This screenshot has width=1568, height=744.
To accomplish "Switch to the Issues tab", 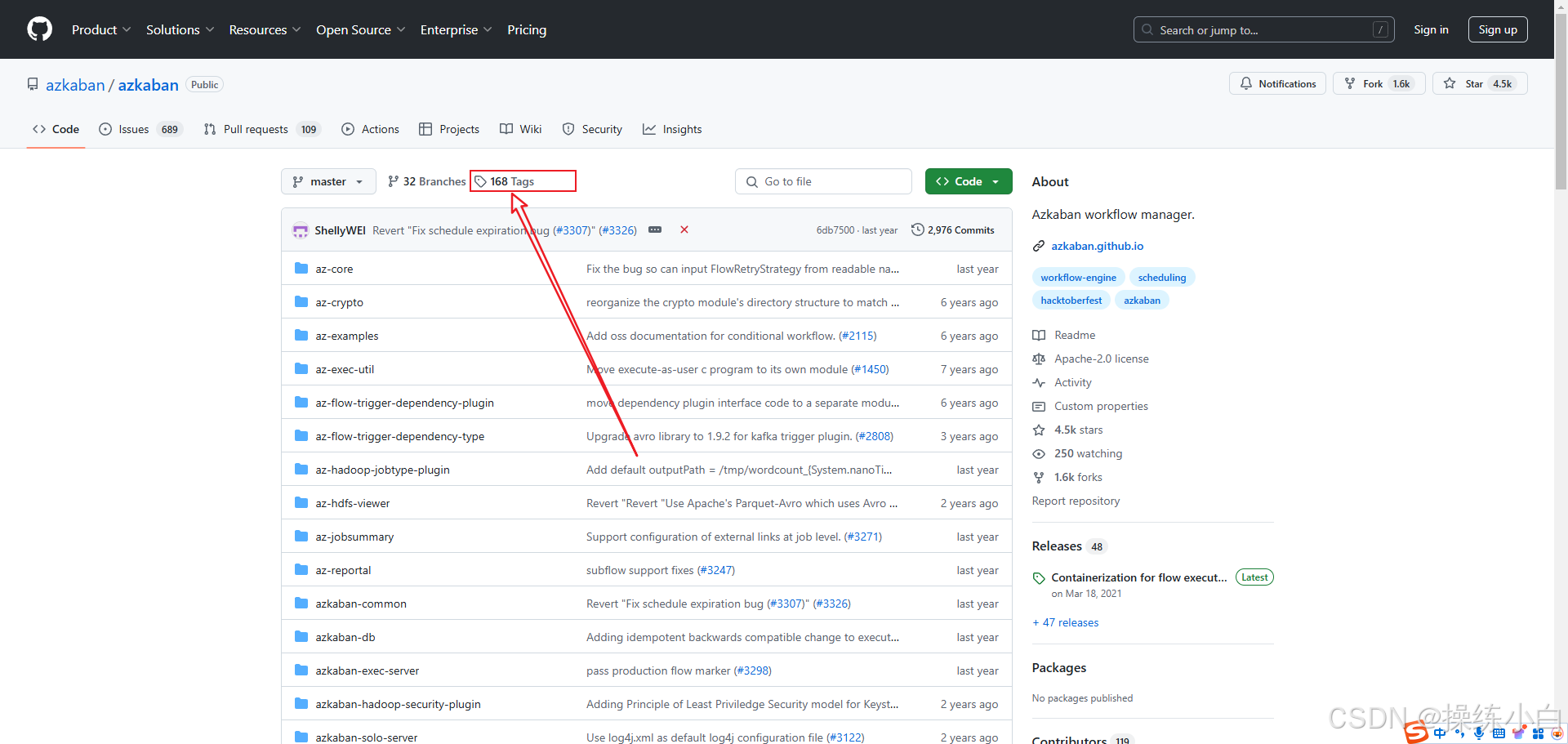I will [140, 129].
